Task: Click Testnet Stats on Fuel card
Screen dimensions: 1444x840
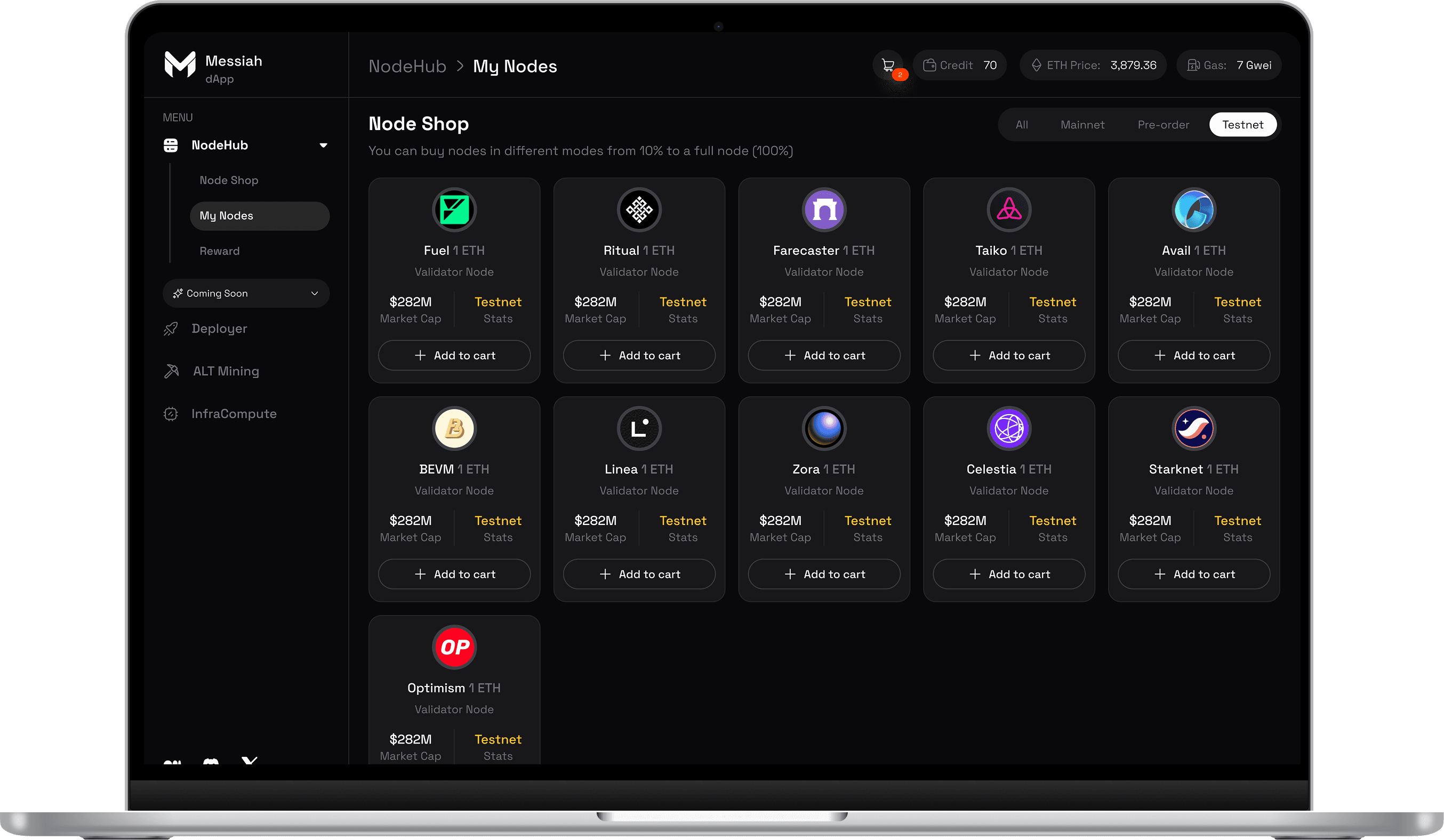Action: pos(498,310)
